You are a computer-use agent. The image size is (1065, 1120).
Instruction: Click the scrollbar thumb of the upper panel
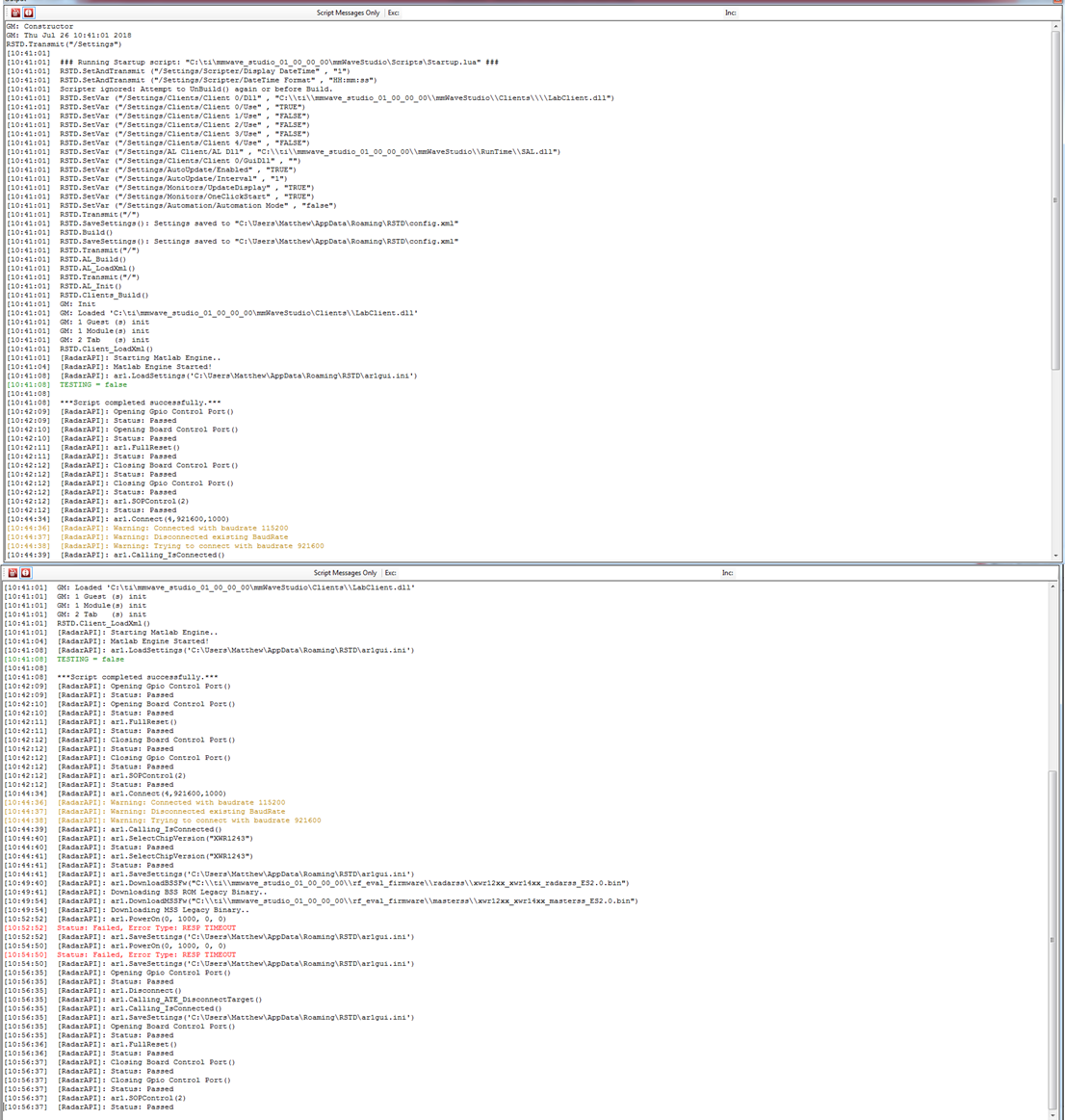pyautogui.click(x=1055, y=200)
